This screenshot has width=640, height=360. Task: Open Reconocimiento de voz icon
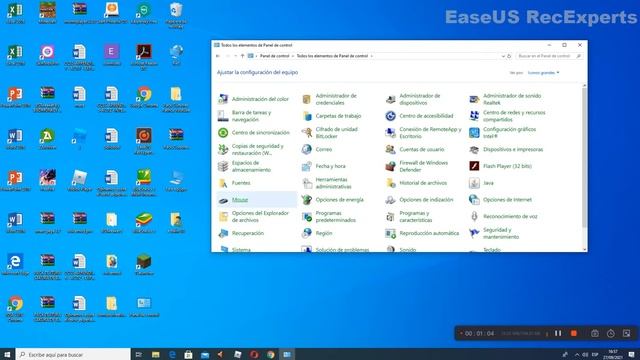[x=474, y=216]
